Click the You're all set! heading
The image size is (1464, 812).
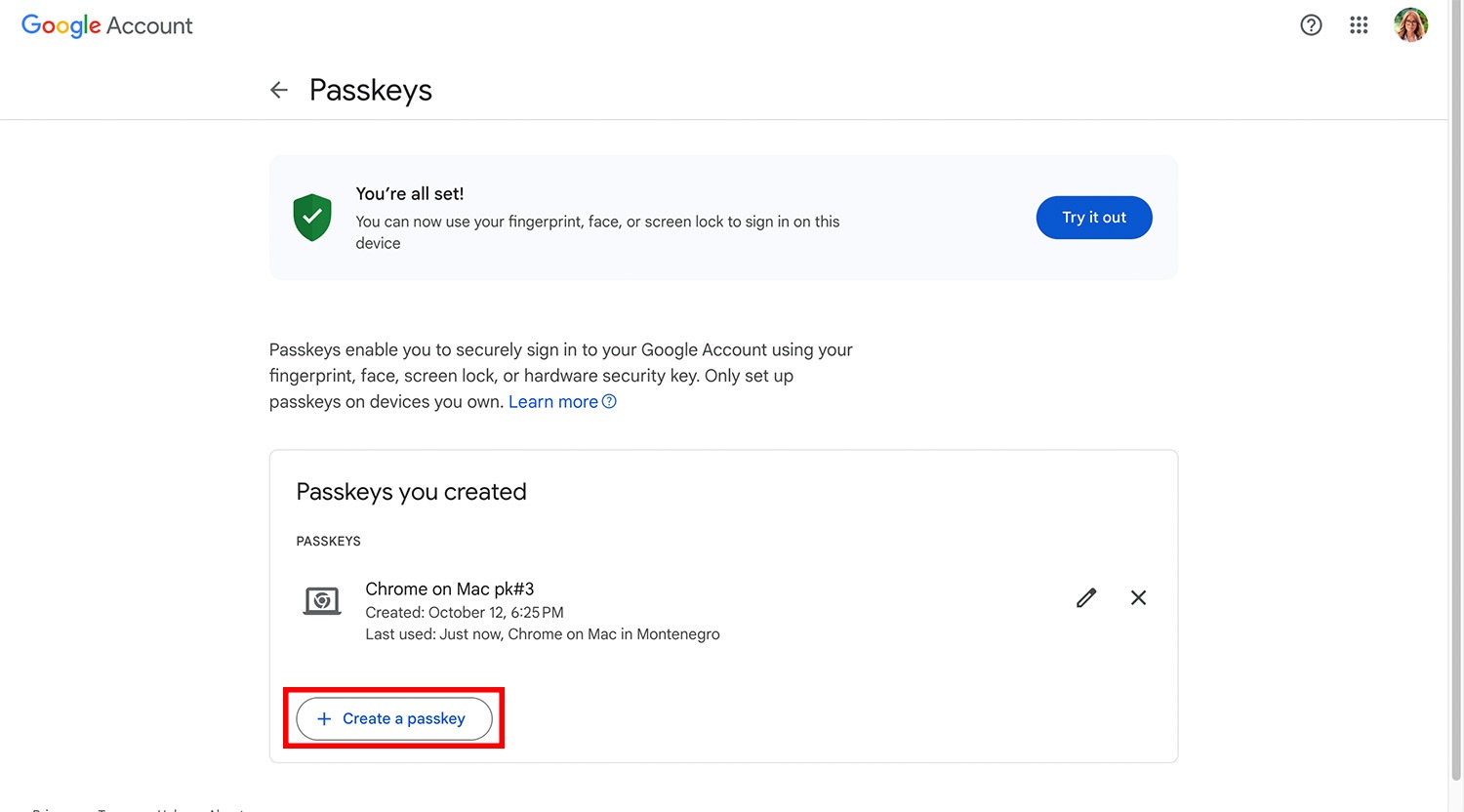tap(410, 193)
